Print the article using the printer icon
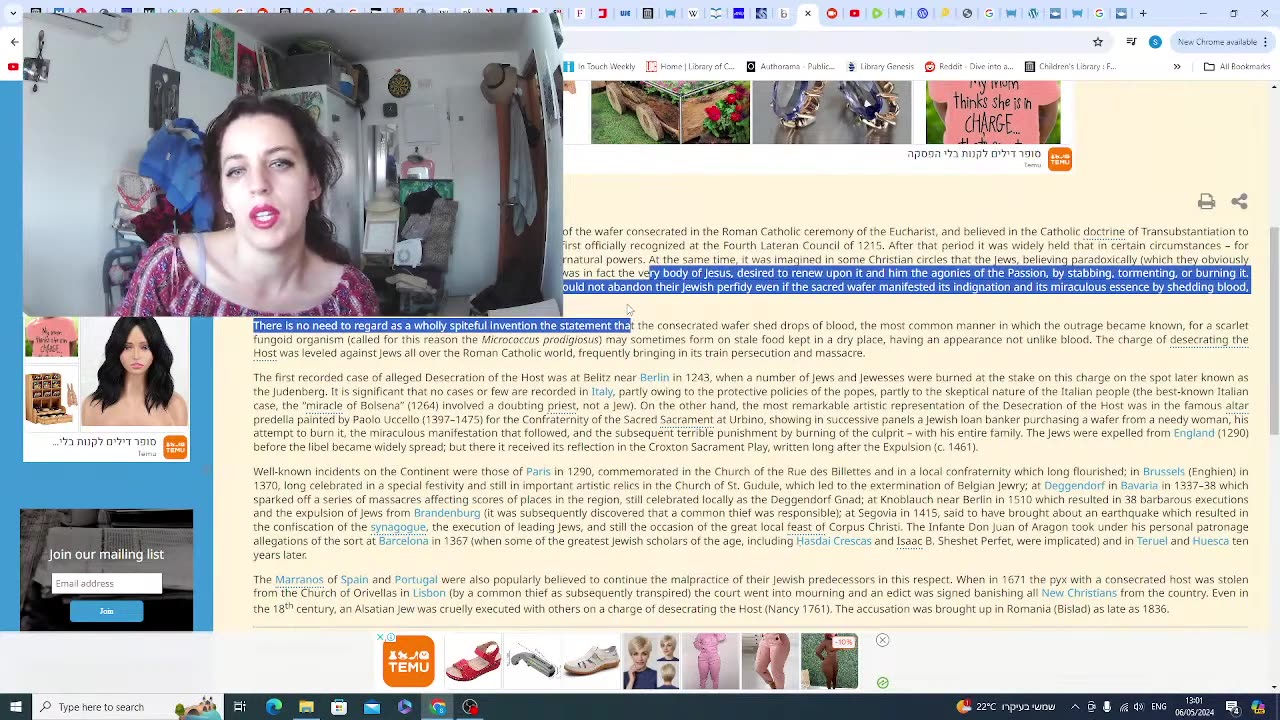The height and width of the screenshot is (720, 1280). [1206, 202]
